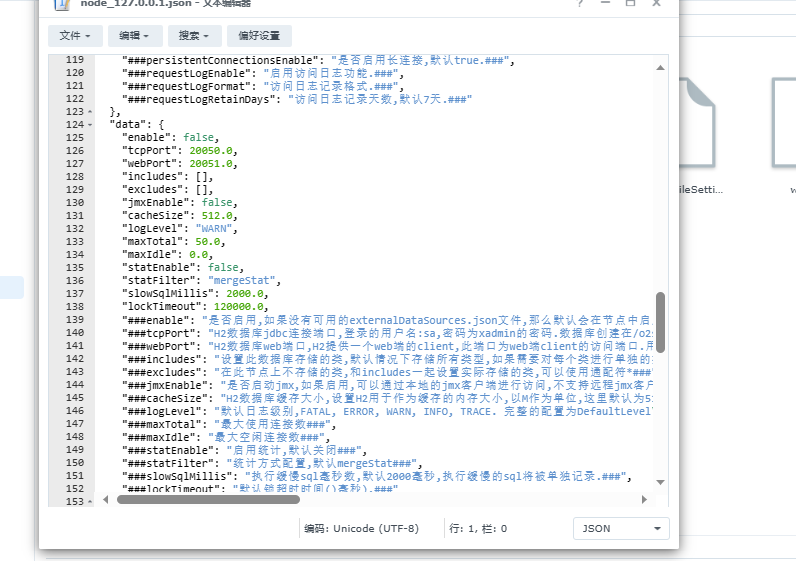Image resolution: width=796 pixels, height=561 pixels.
Task: Click the slowSqlMillis value 2000.0
Action: pos(245,294)
